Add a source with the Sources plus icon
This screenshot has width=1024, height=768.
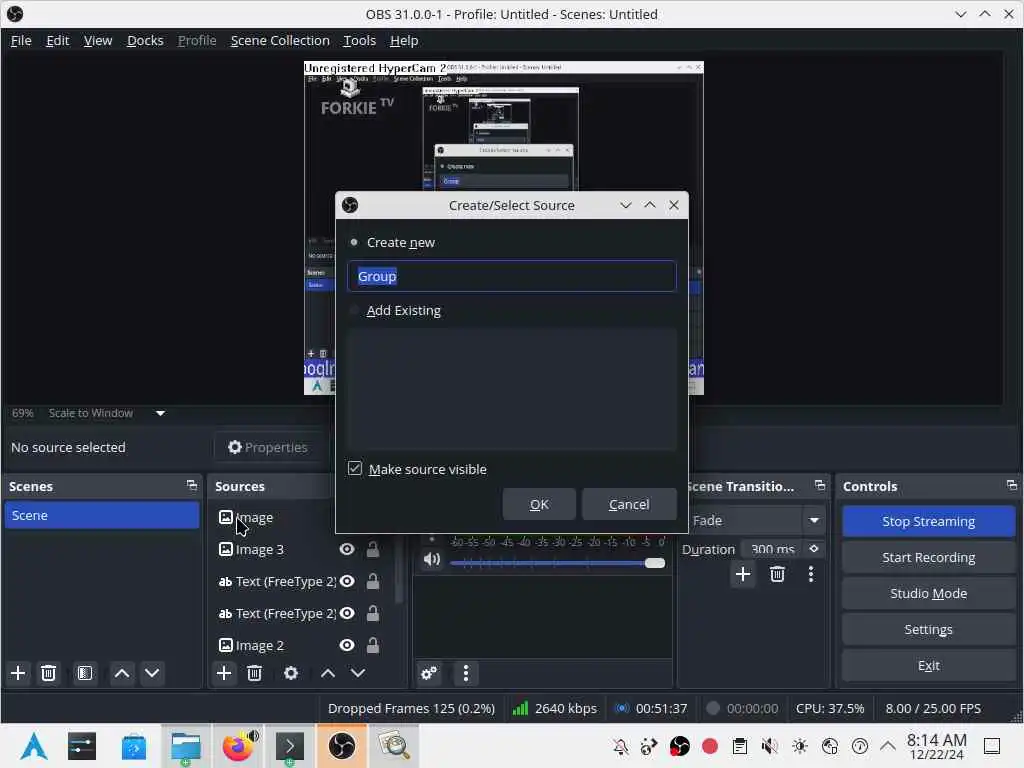pos(224,673)
